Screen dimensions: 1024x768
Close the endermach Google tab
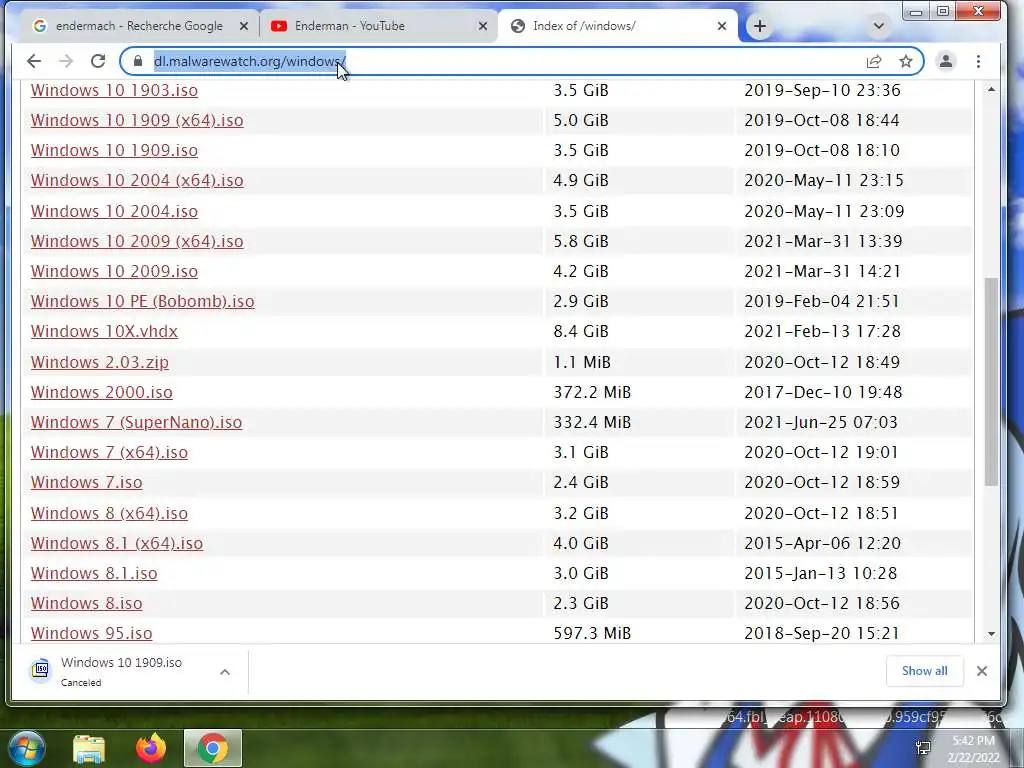tap(244, 26)
